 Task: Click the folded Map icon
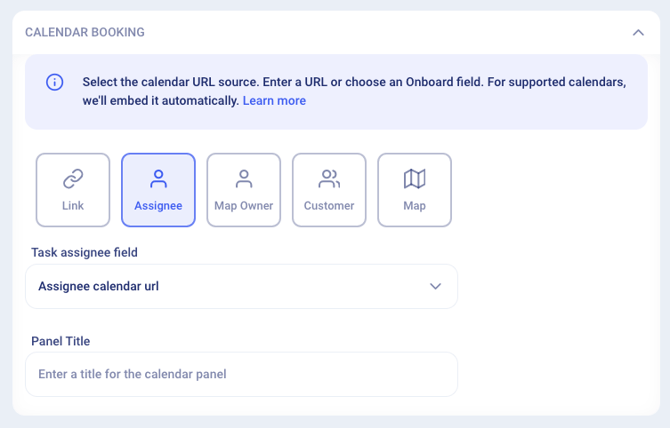(414, 179)
